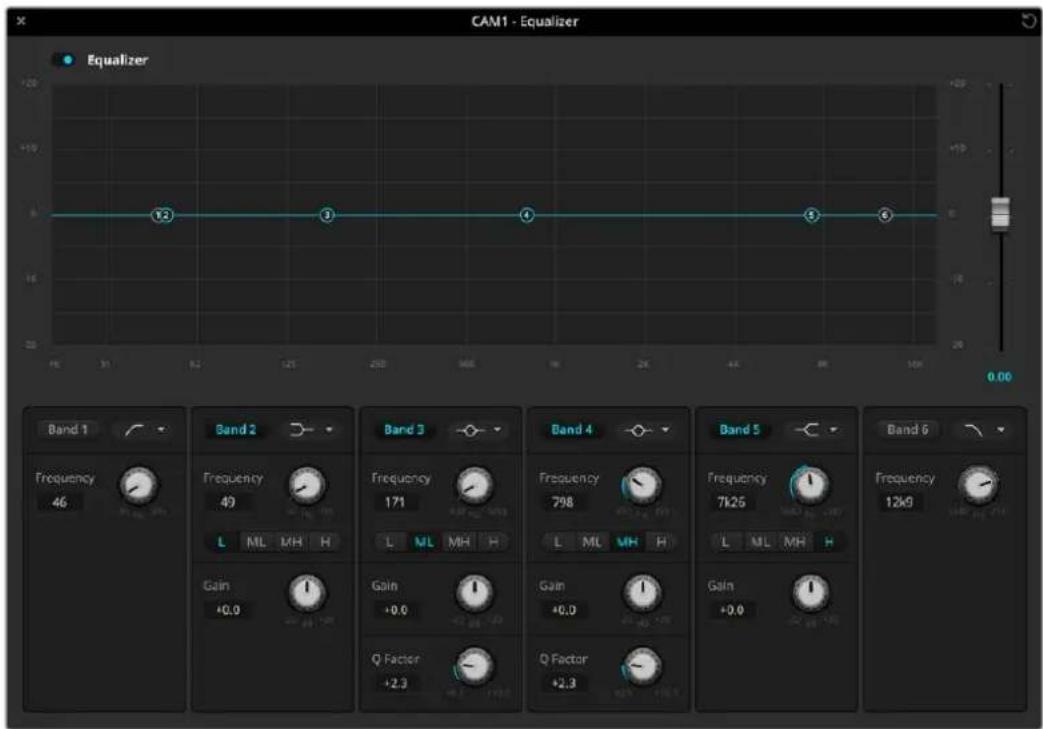The width and height of the screenshot is (1043, 729).
Task: Click Band 1 frequency knob
Action: (x=138, y=485)
